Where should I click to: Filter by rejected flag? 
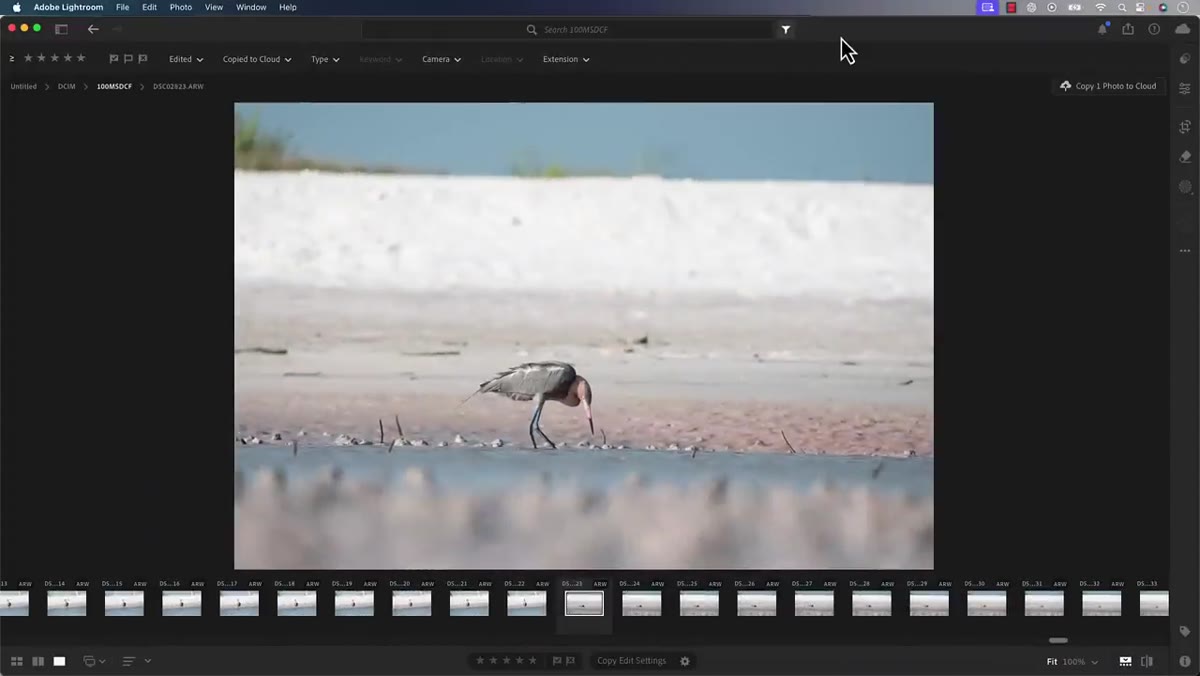(x=143, y=59)
